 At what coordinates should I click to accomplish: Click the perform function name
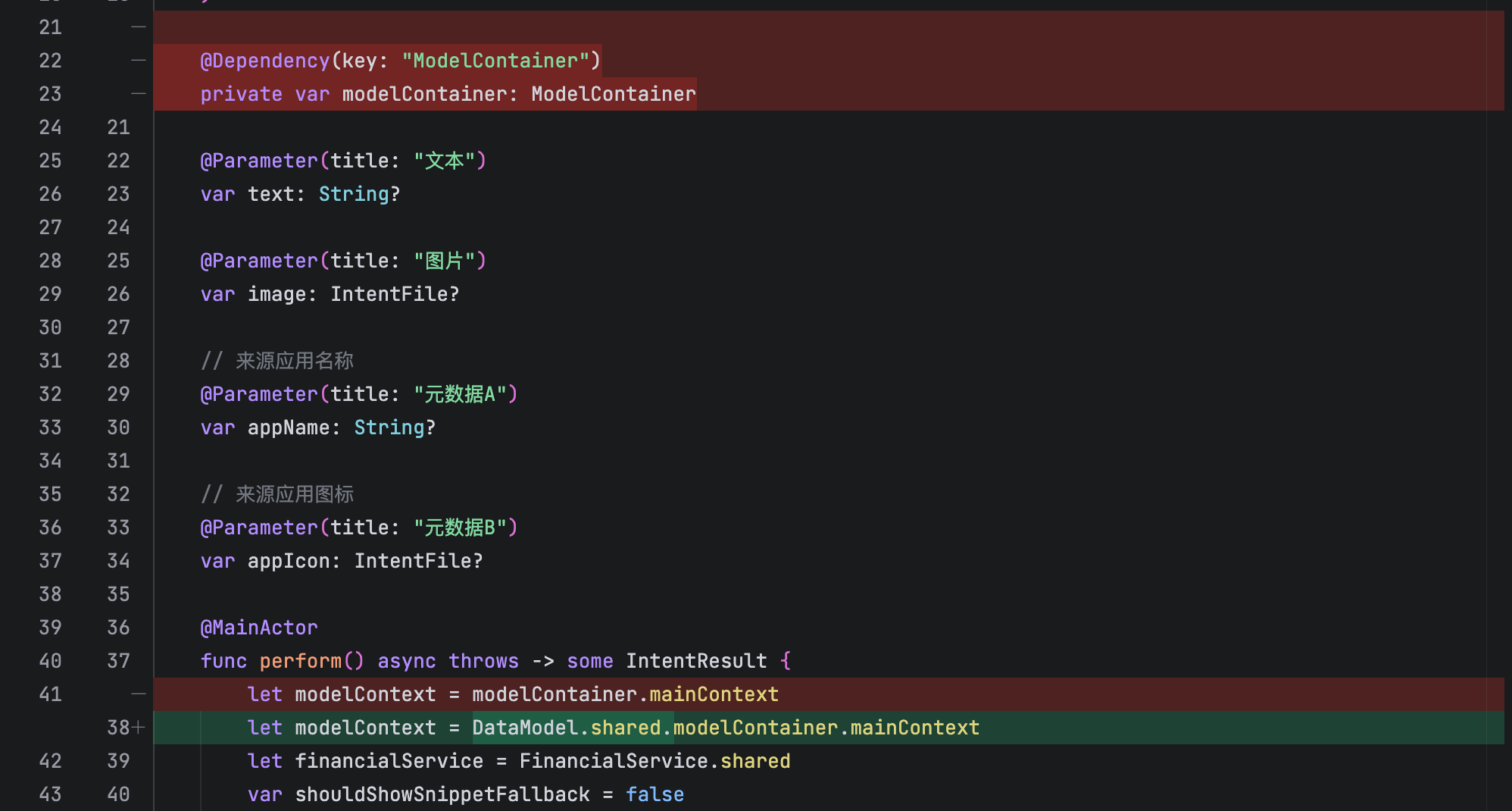pyautogui.click(x=300, y=661)
